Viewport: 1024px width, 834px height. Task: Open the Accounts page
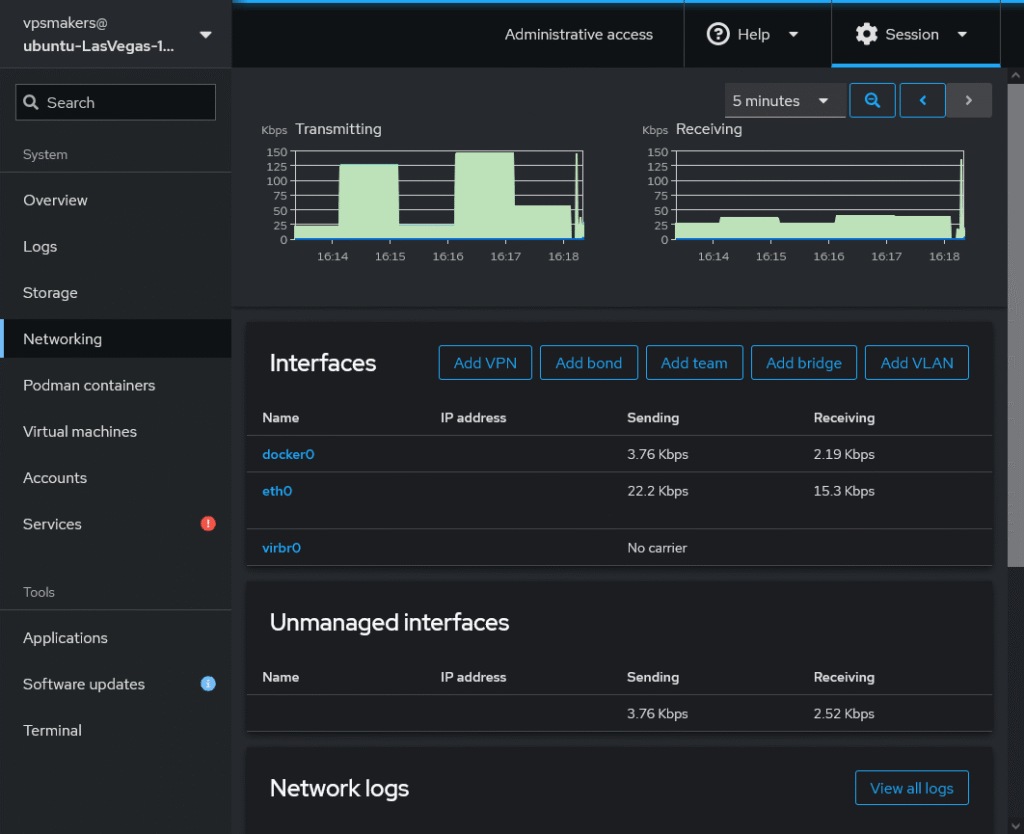click(116, 478)
